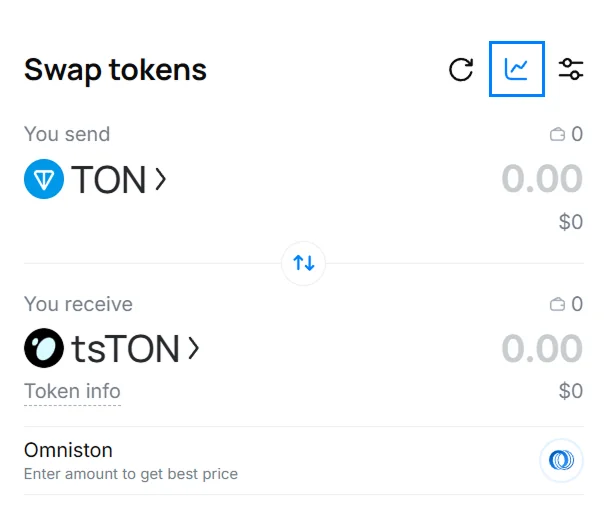Click wallet balance icon under You send
611x523 pixels.
click(x=558, y=134)
